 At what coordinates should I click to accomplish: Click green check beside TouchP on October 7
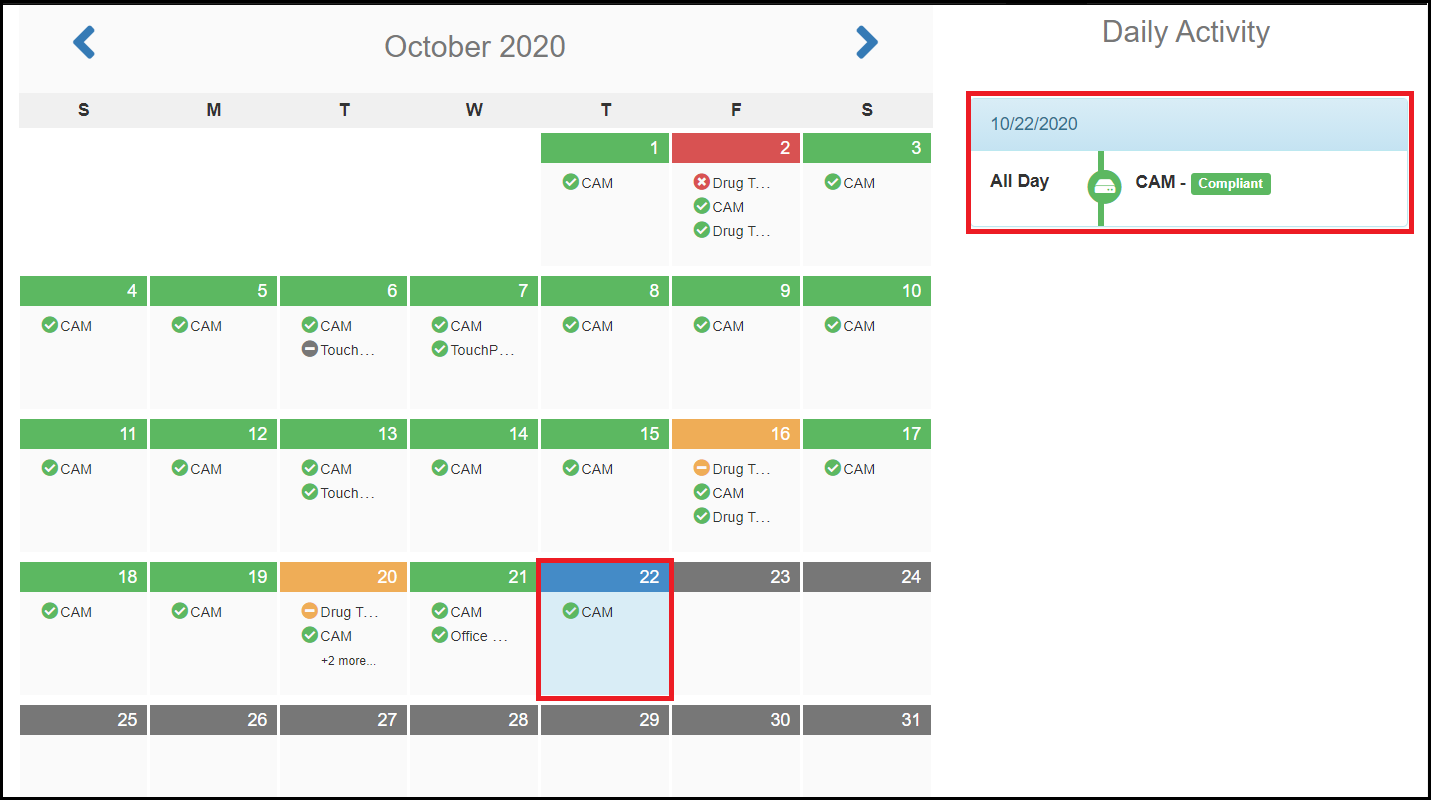(x=440, y=349)
